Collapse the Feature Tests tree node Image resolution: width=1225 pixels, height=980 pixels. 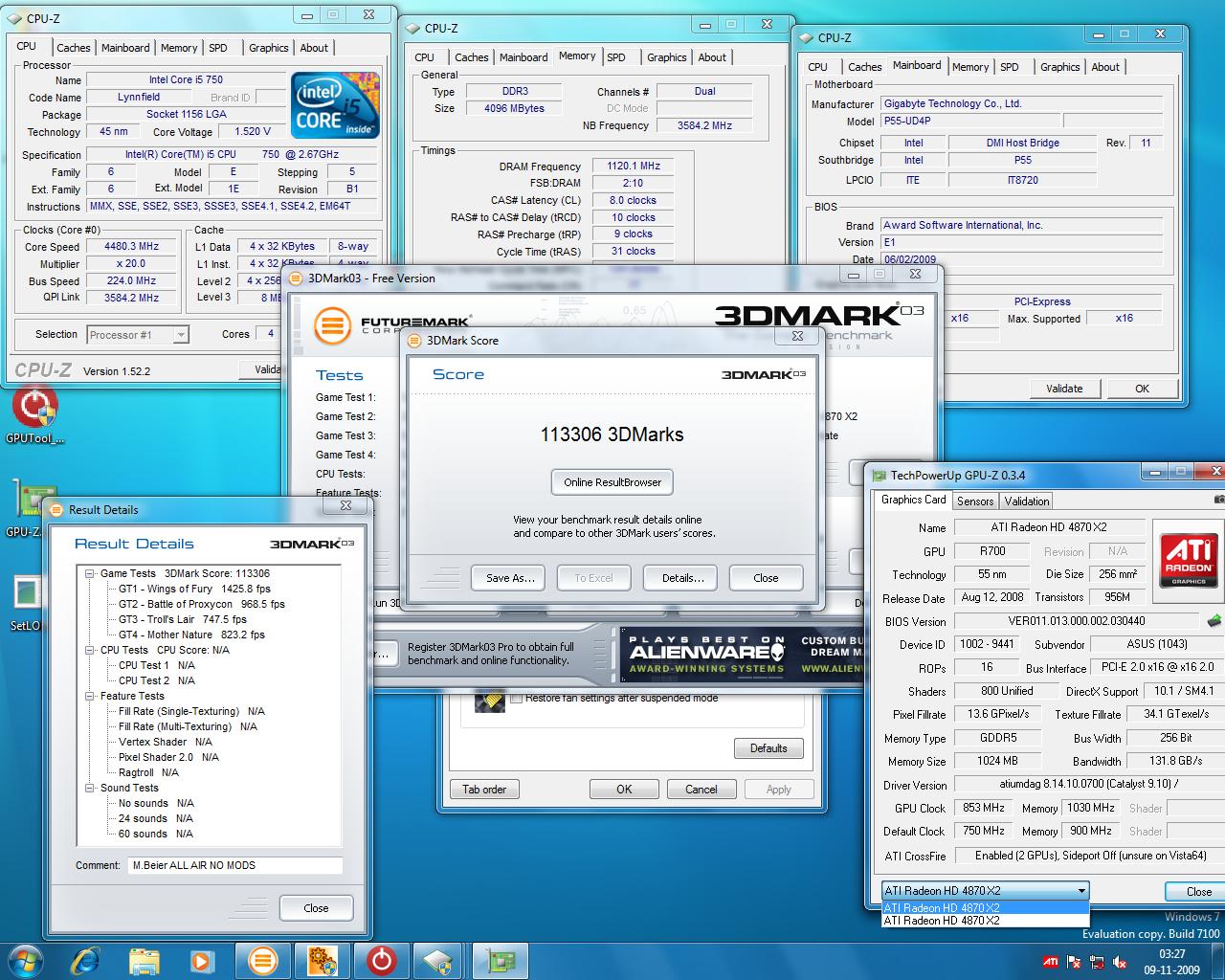click(x=90, y=696)
